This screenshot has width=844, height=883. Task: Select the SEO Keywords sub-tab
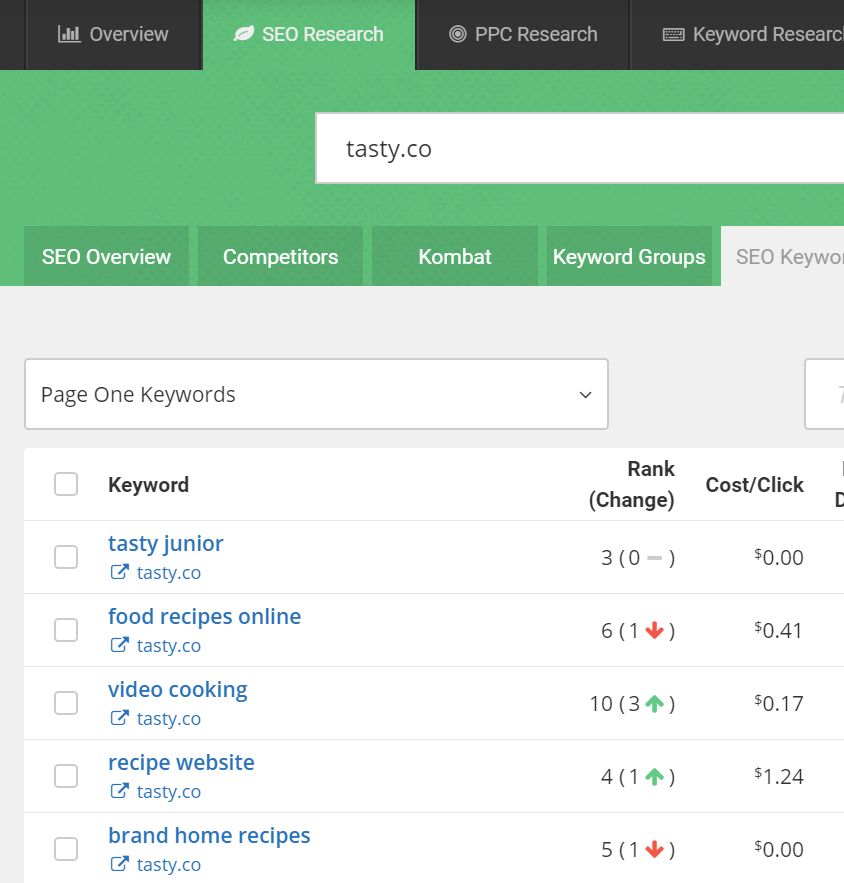783,256
